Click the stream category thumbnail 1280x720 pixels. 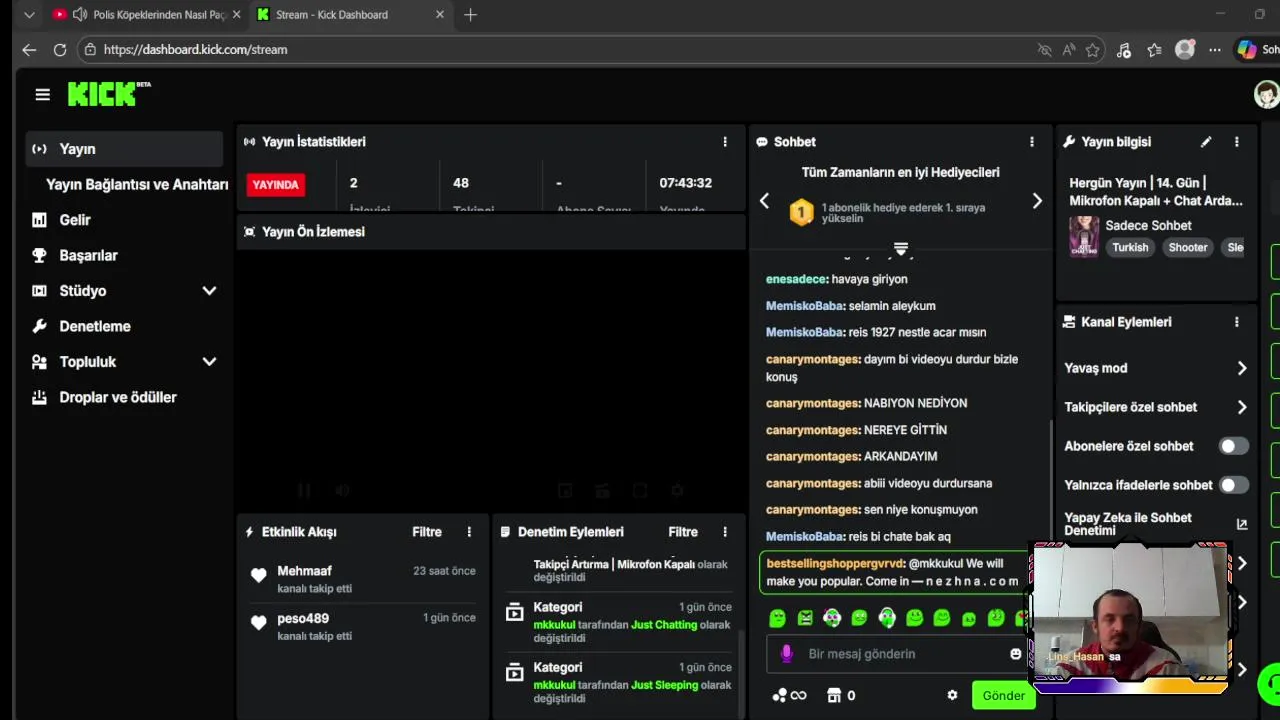tap(1084, 237)
